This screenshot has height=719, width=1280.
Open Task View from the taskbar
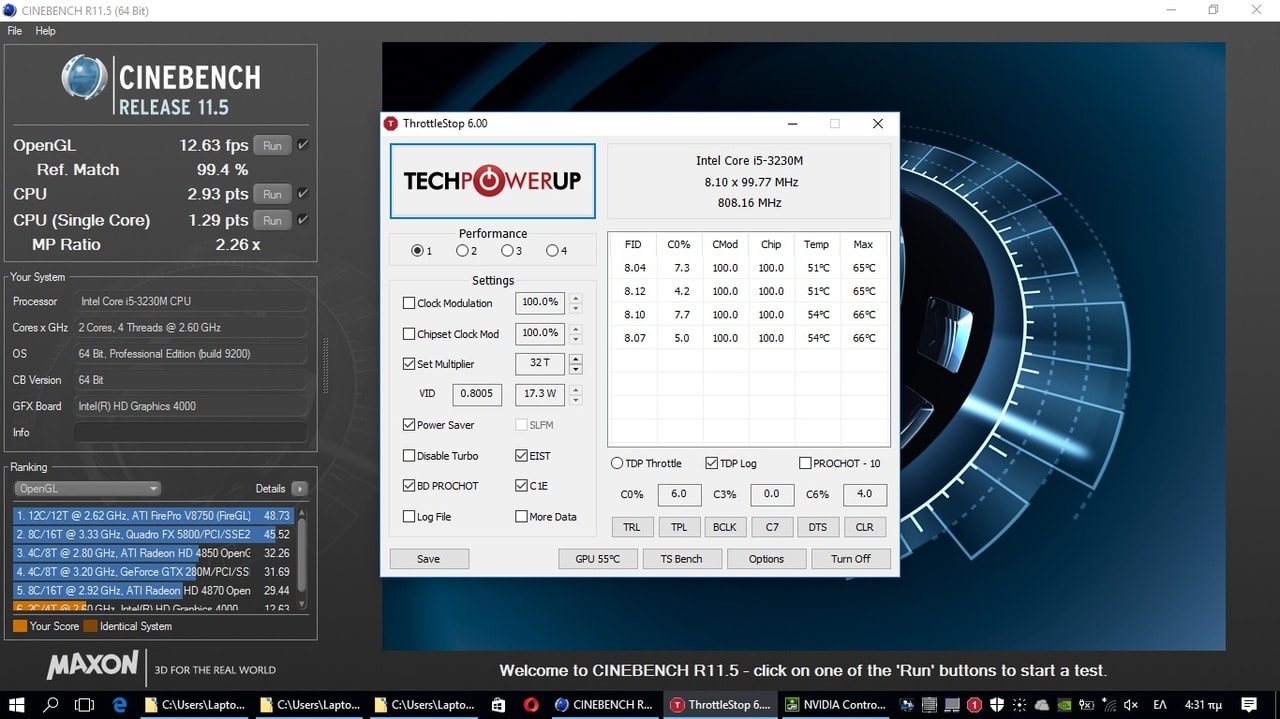[x=85, y=704]
